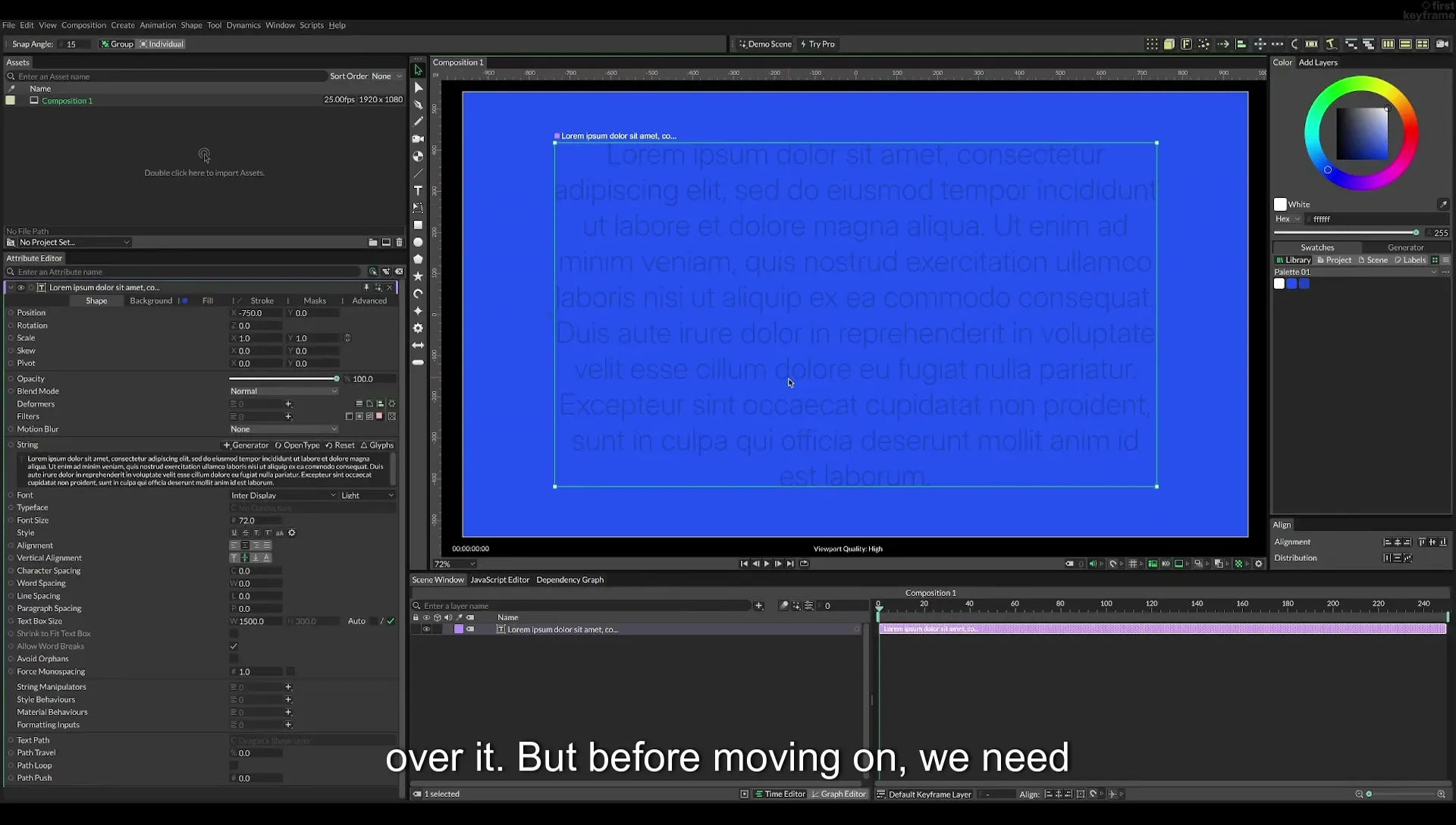Select the Capsule shape tool
This screenshot has width=1456, height=825.
(418, 362)
